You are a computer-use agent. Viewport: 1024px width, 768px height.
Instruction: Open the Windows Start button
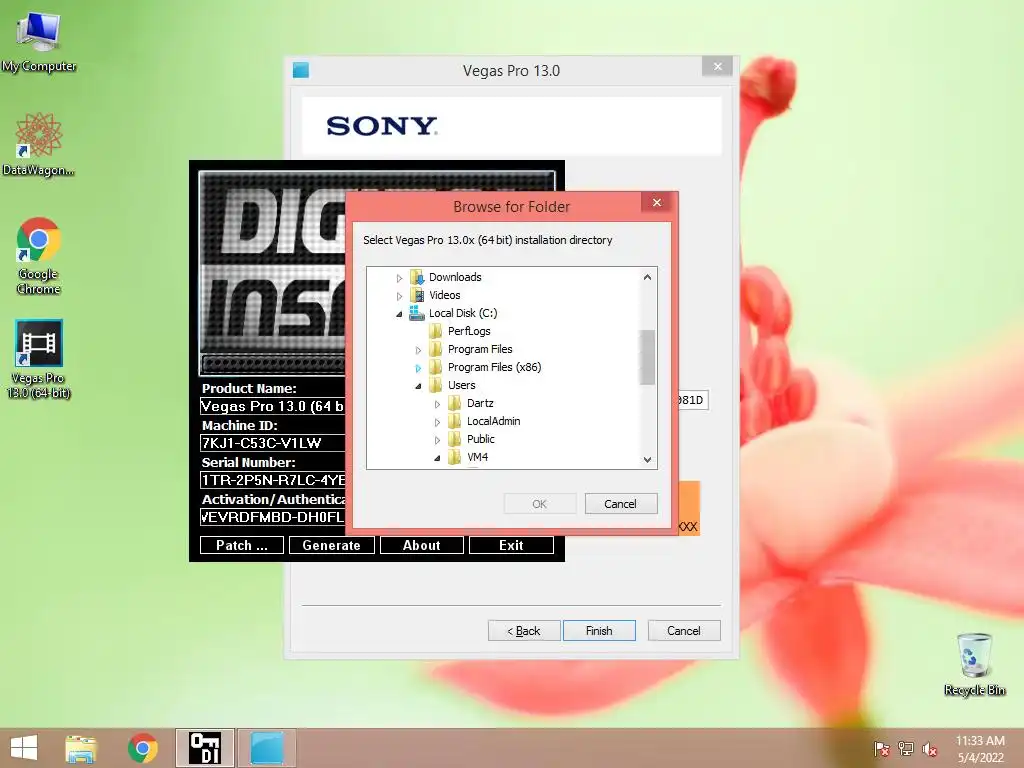(x=24, y=748)
